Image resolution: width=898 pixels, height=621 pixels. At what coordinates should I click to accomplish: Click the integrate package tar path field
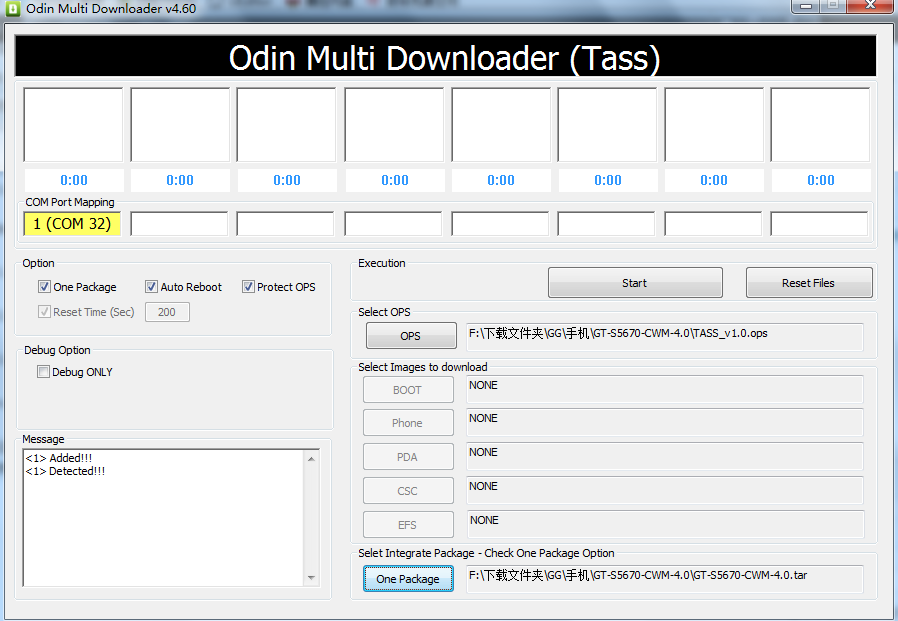(664, 578)
